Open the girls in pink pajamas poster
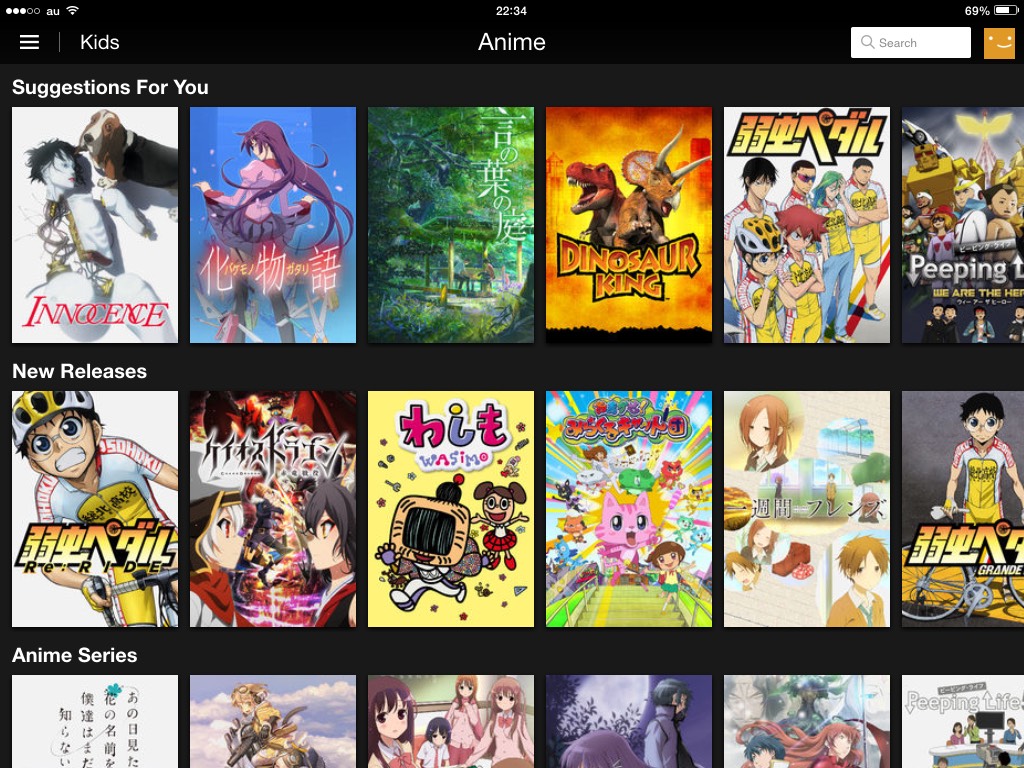 point(451,722)
